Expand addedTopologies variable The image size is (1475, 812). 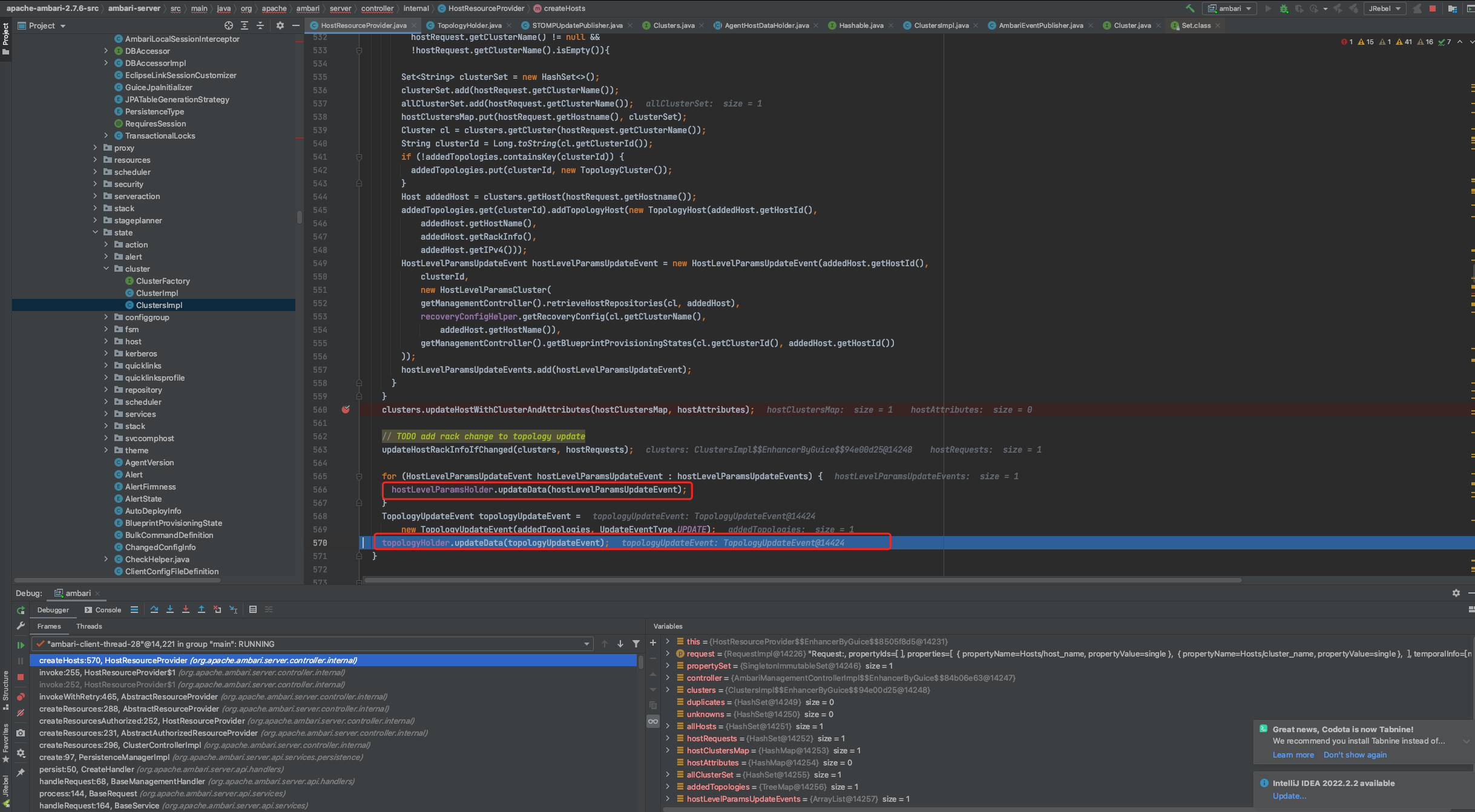point(668,787)
